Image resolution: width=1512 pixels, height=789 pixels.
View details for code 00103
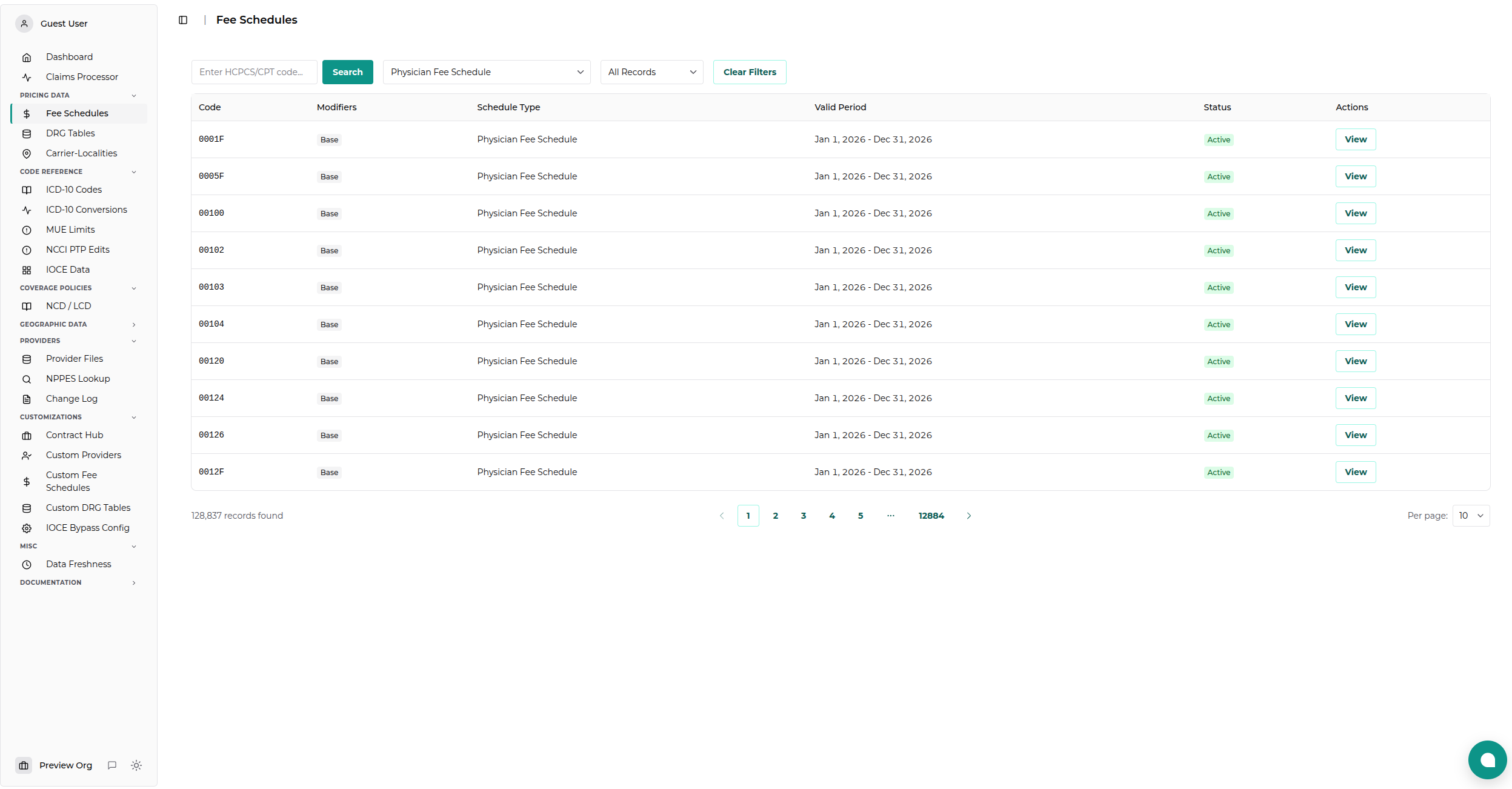click(1356, 287)
